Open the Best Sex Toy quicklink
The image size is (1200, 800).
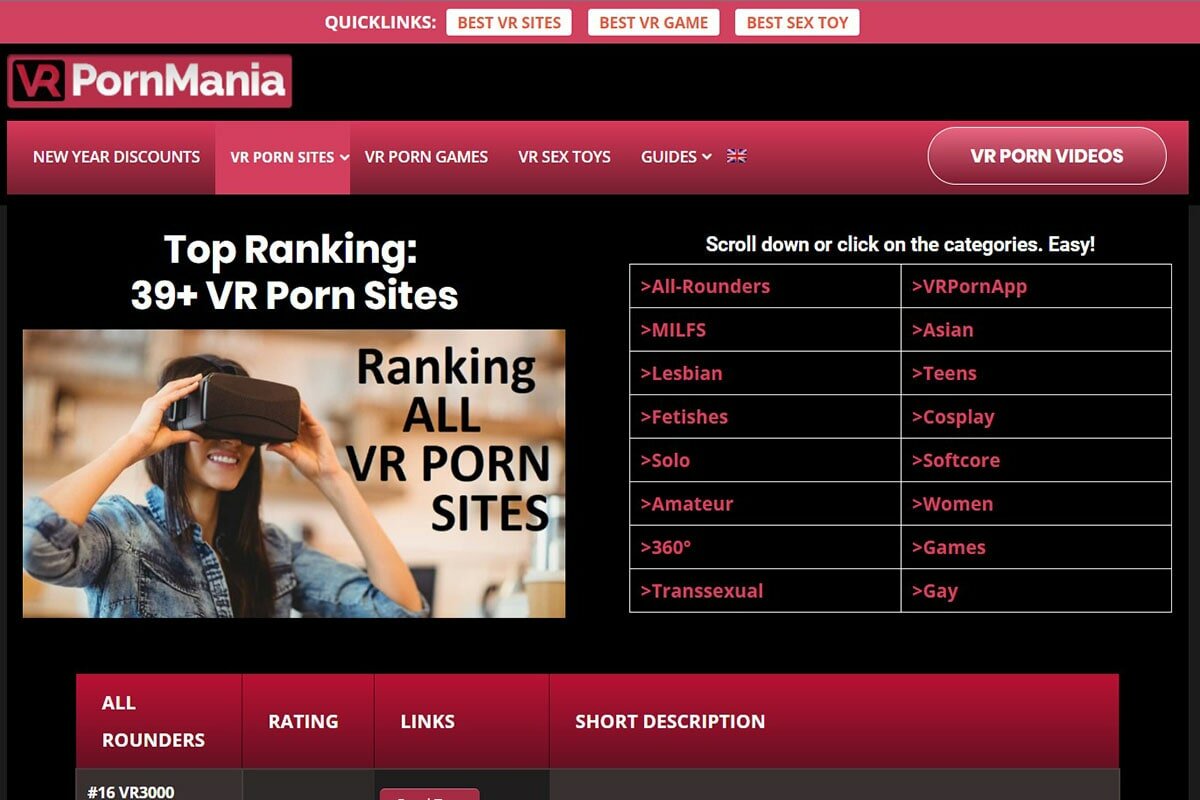point(797,23)
